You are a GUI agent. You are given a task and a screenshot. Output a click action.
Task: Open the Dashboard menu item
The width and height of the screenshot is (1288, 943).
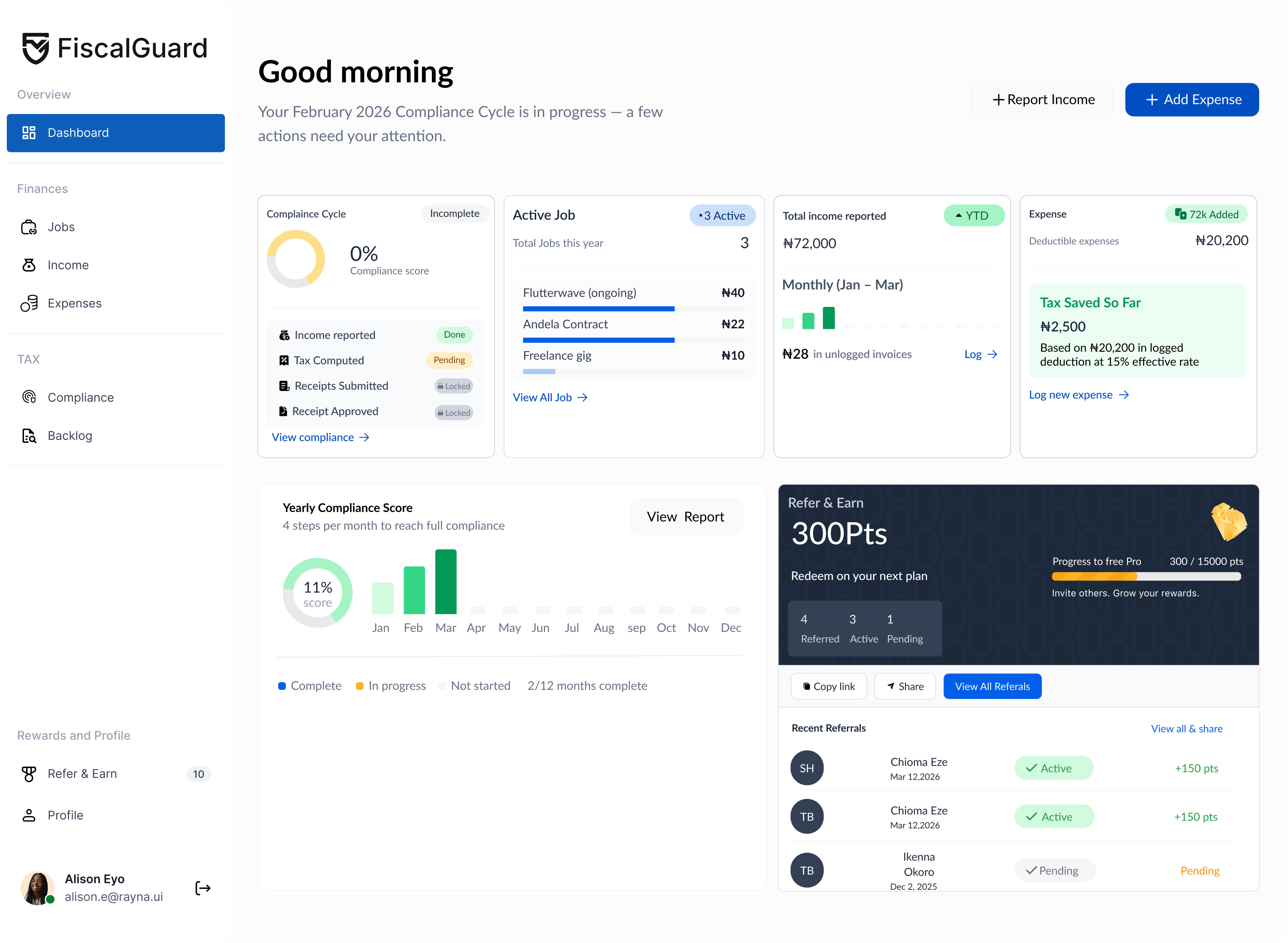[116, 133]
